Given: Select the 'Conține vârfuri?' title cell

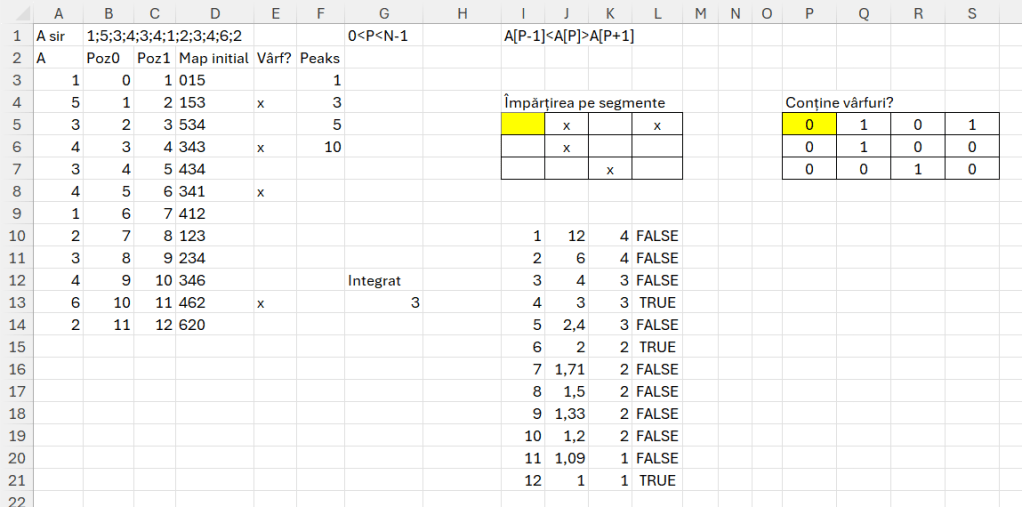Looking at the screenshot, I should coord(842,103).
